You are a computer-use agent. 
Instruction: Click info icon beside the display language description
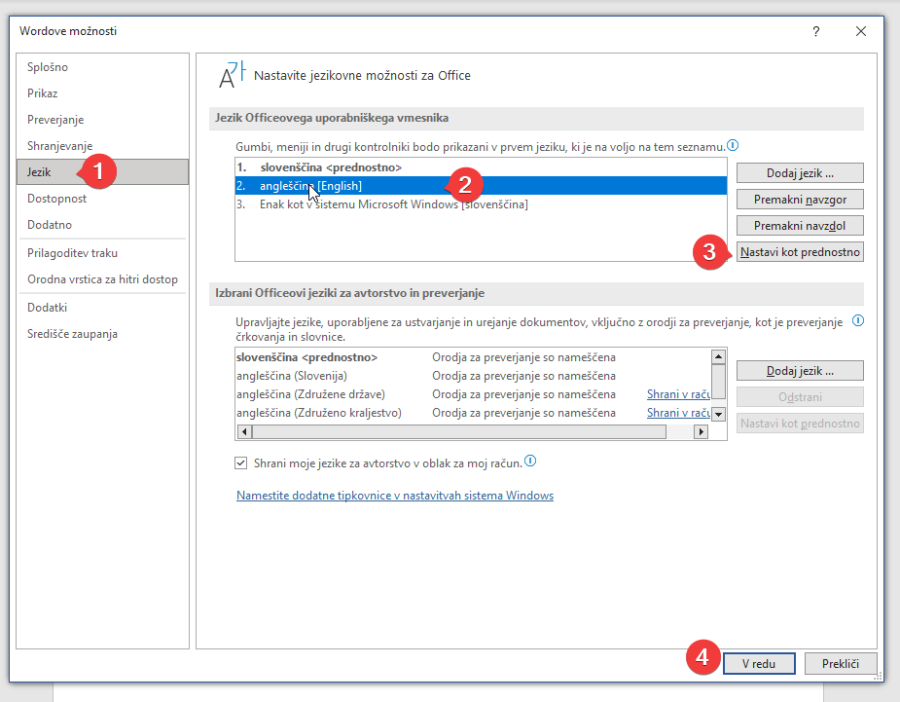click(733, 146)
